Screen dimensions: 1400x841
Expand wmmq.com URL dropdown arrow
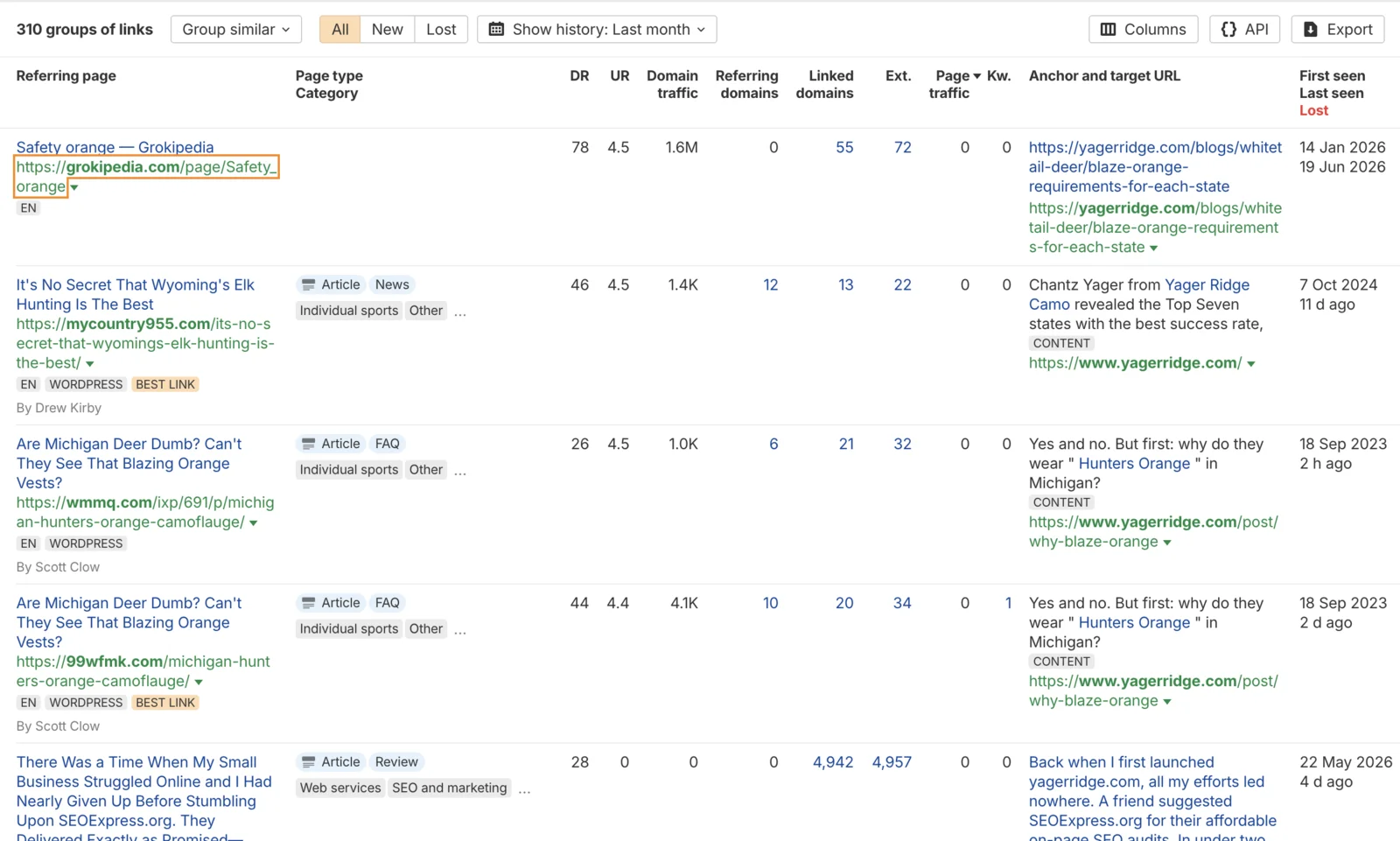(254, 523)
